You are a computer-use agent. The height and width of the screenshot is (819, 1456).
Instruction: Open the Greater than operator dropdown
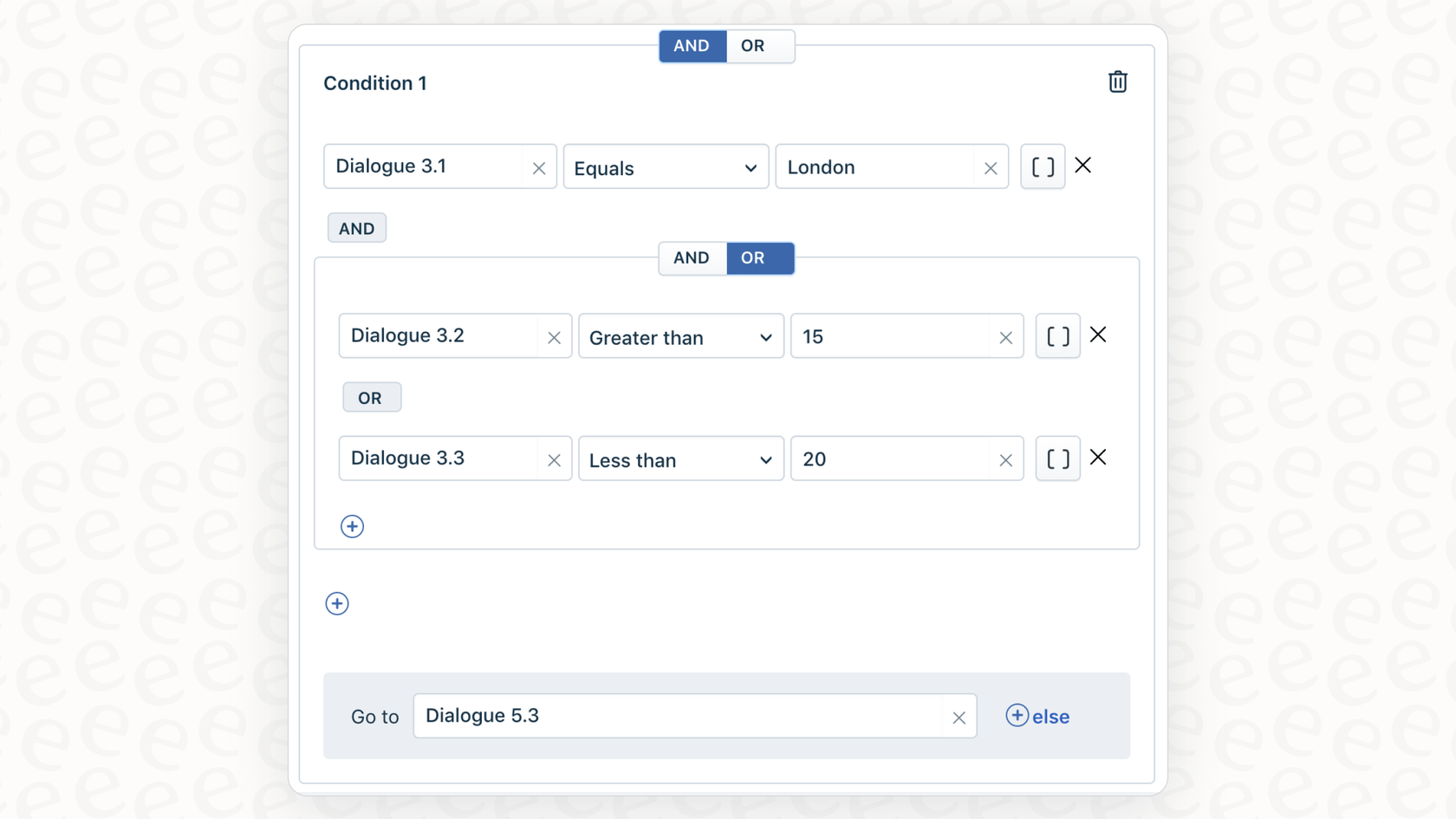click(680, 337)
